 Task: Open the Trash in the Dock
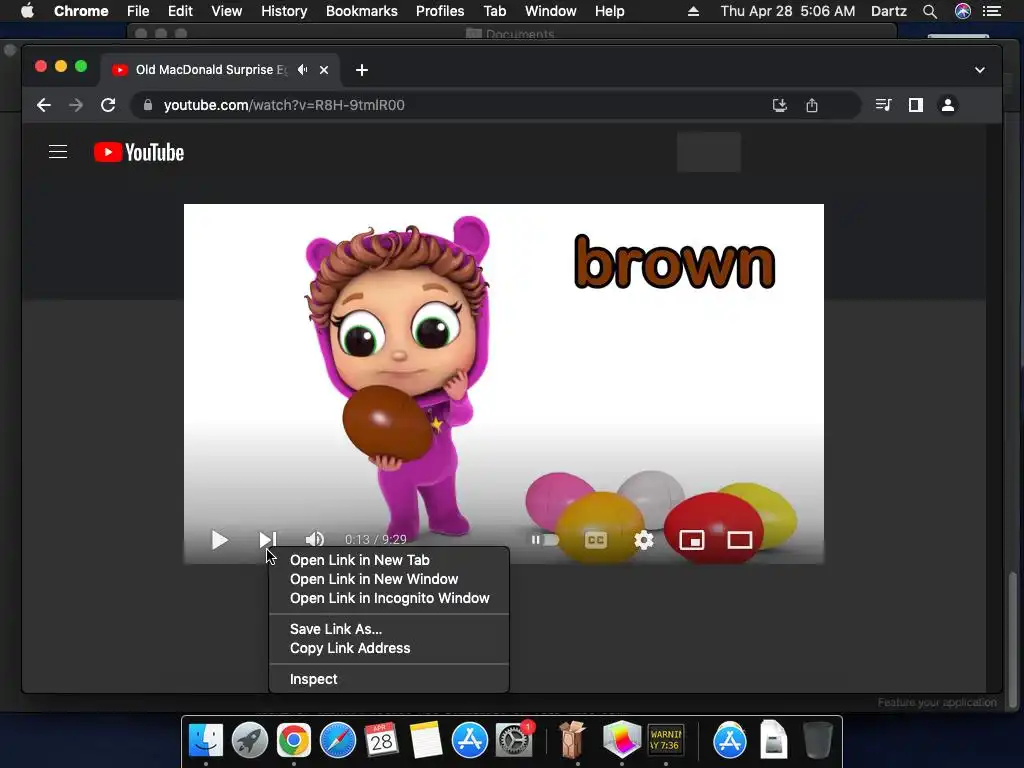coord(817,741)
